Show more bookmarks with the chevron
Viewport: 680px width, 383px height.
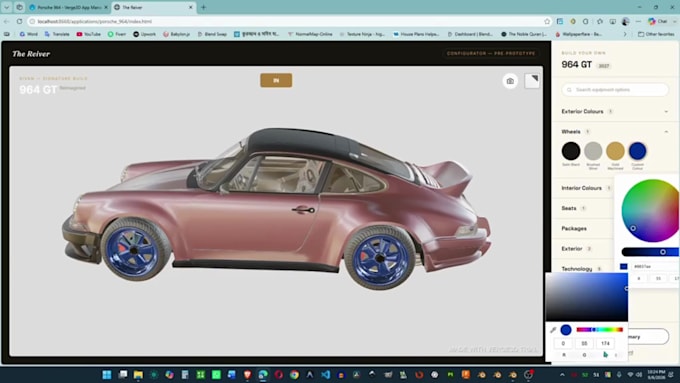click(625, 34)
